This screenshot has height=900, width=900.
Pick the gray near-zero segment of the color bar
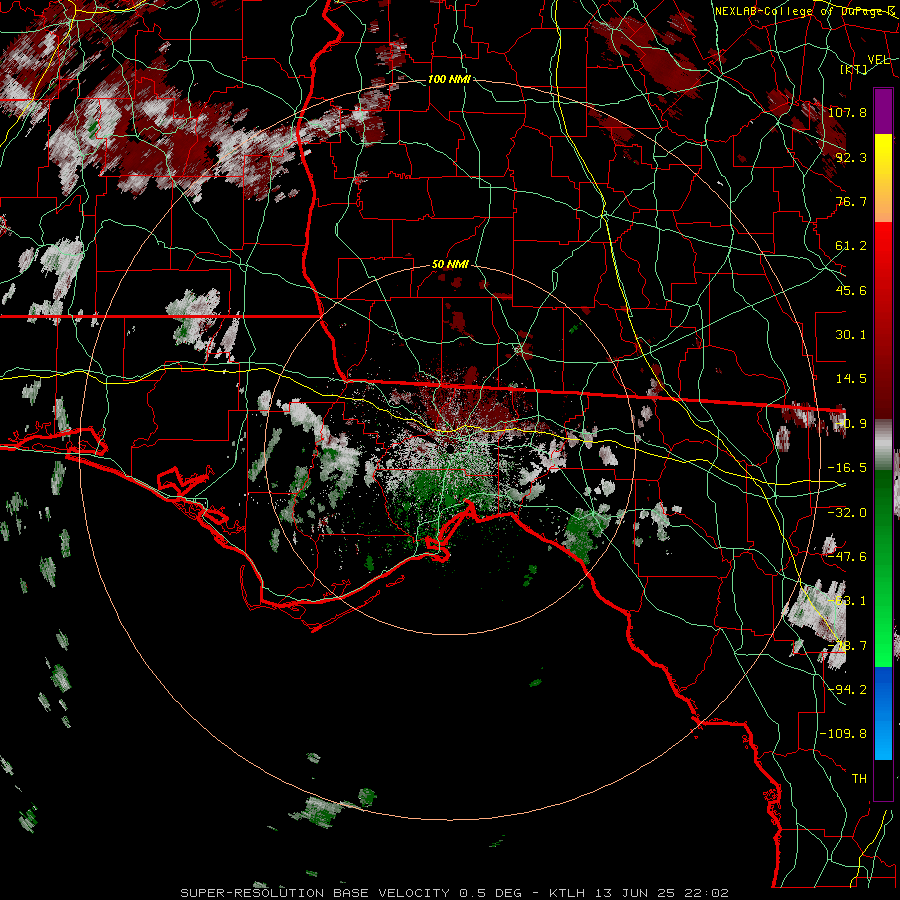[883, 444]
